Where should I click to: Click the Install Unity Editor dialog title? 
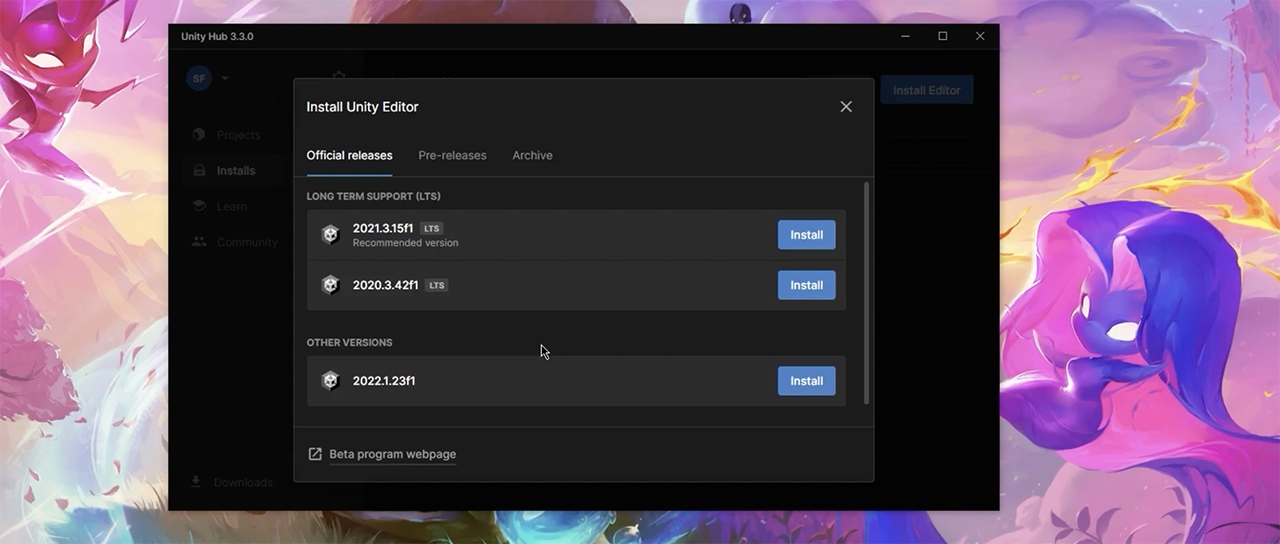(x=362, y=107)
